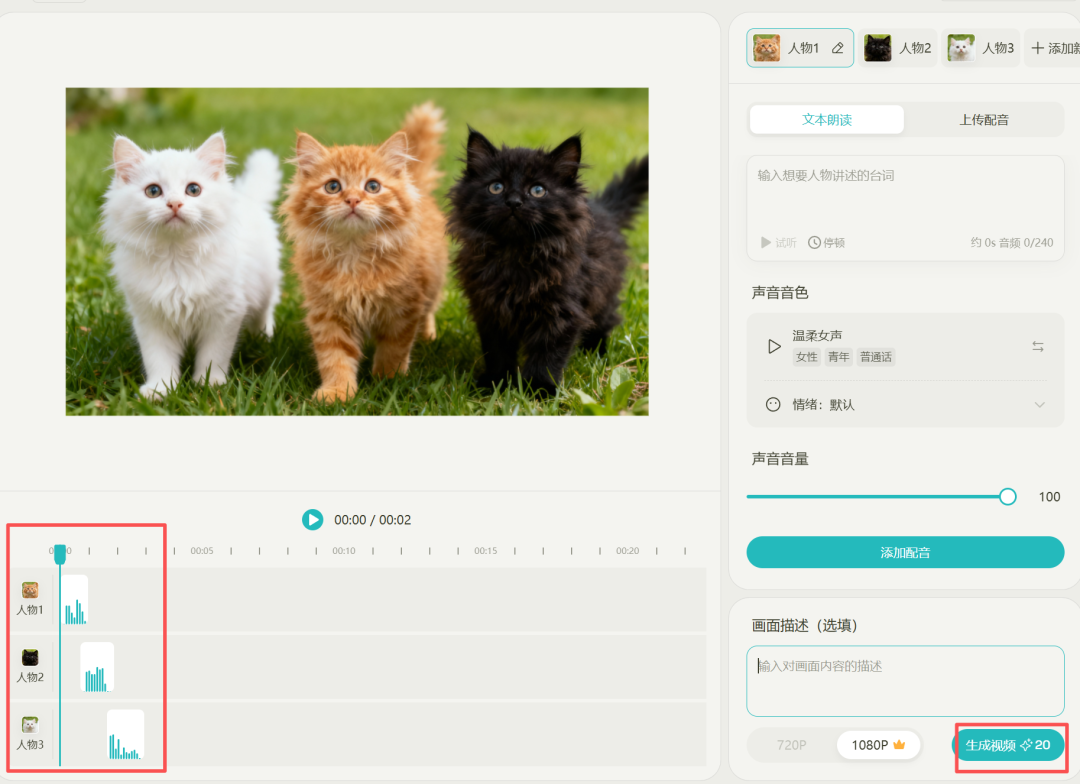Click the swap voice arrows icon
The width and height of the screenshot is (1080, 784).
point(1038,346)
